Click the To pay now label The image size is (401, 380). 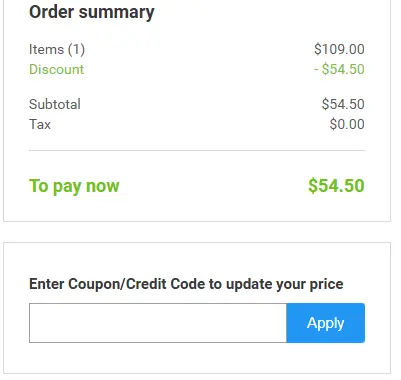74,186
